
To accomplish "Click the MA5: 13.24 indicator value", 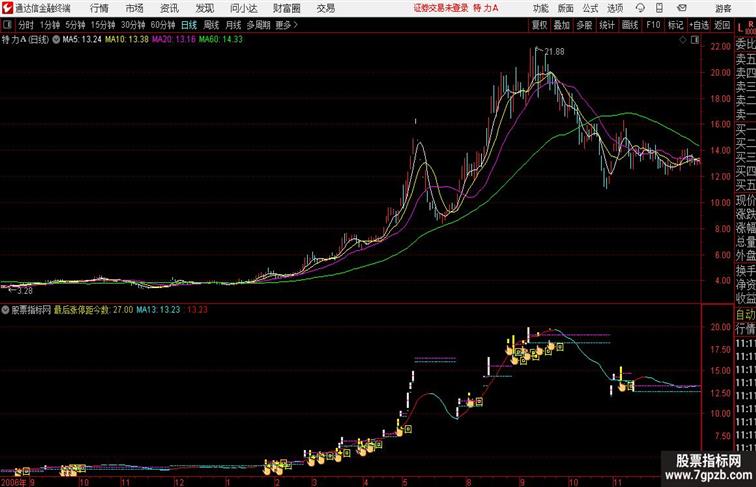I will tap(82, 40).
